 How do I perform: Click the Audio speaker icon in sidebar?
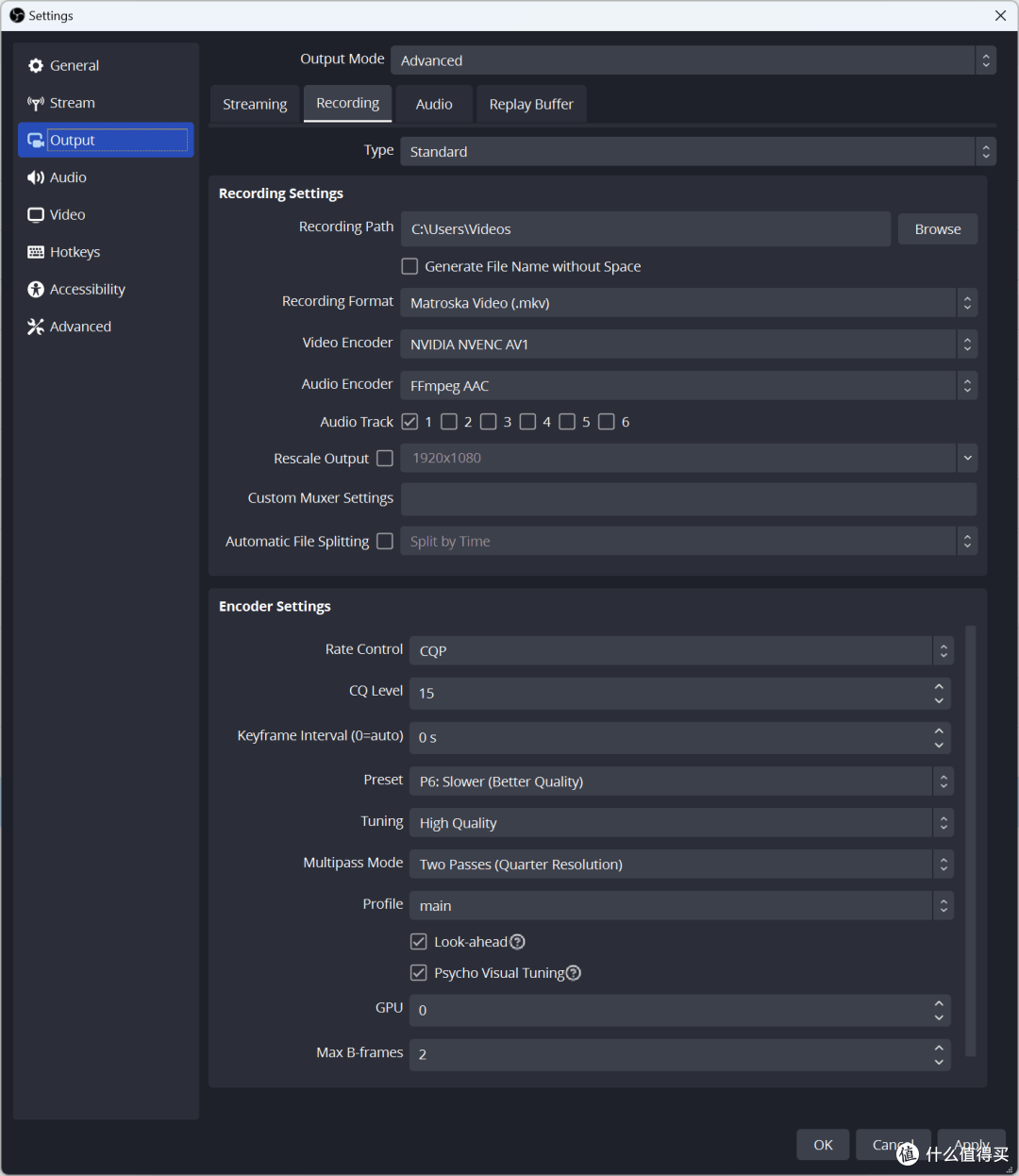(x=36, y=177)
